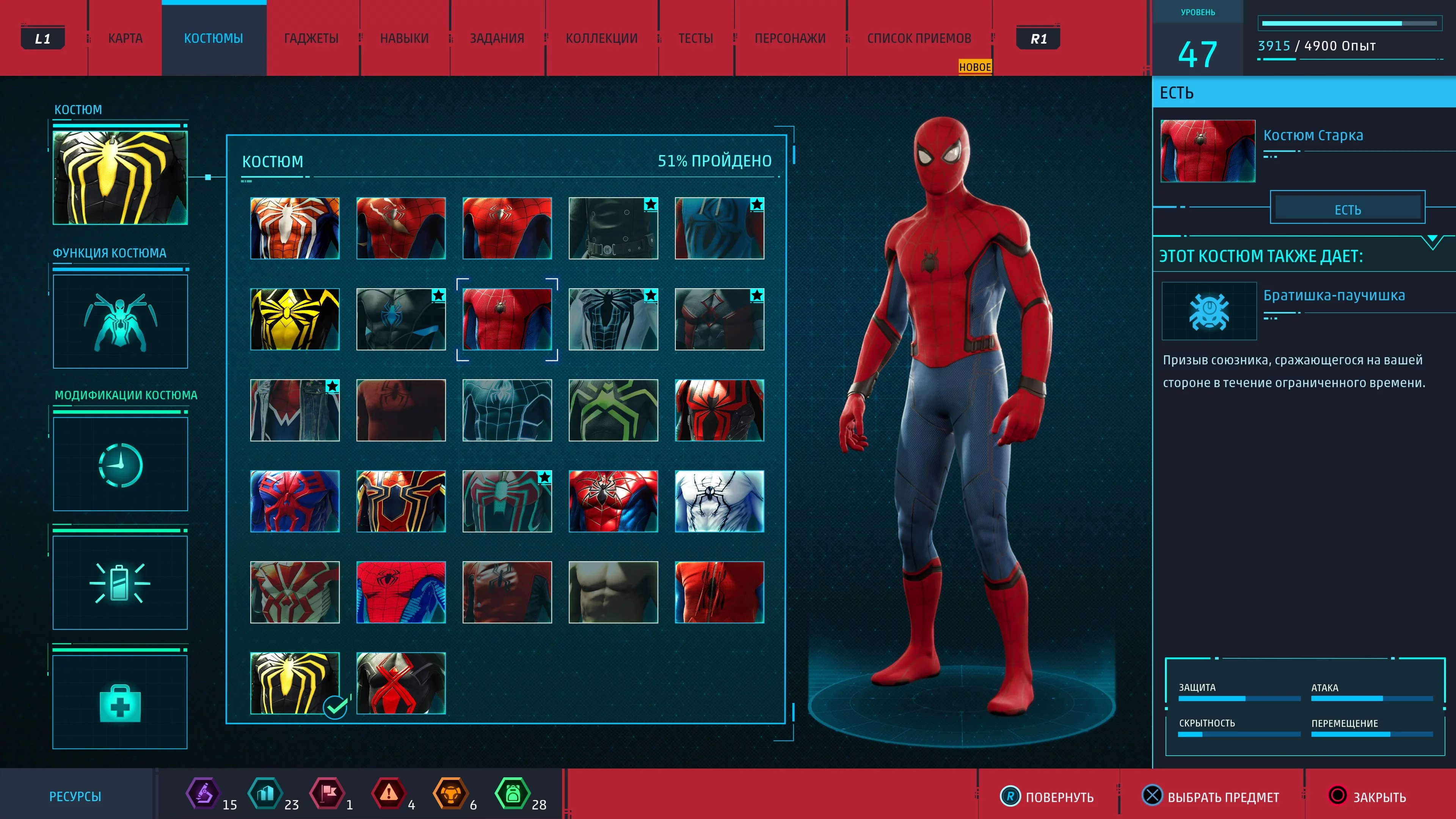1456x819 pixels.
Task: Select the yellow-black suit in second row
Action: coord(295,319)
